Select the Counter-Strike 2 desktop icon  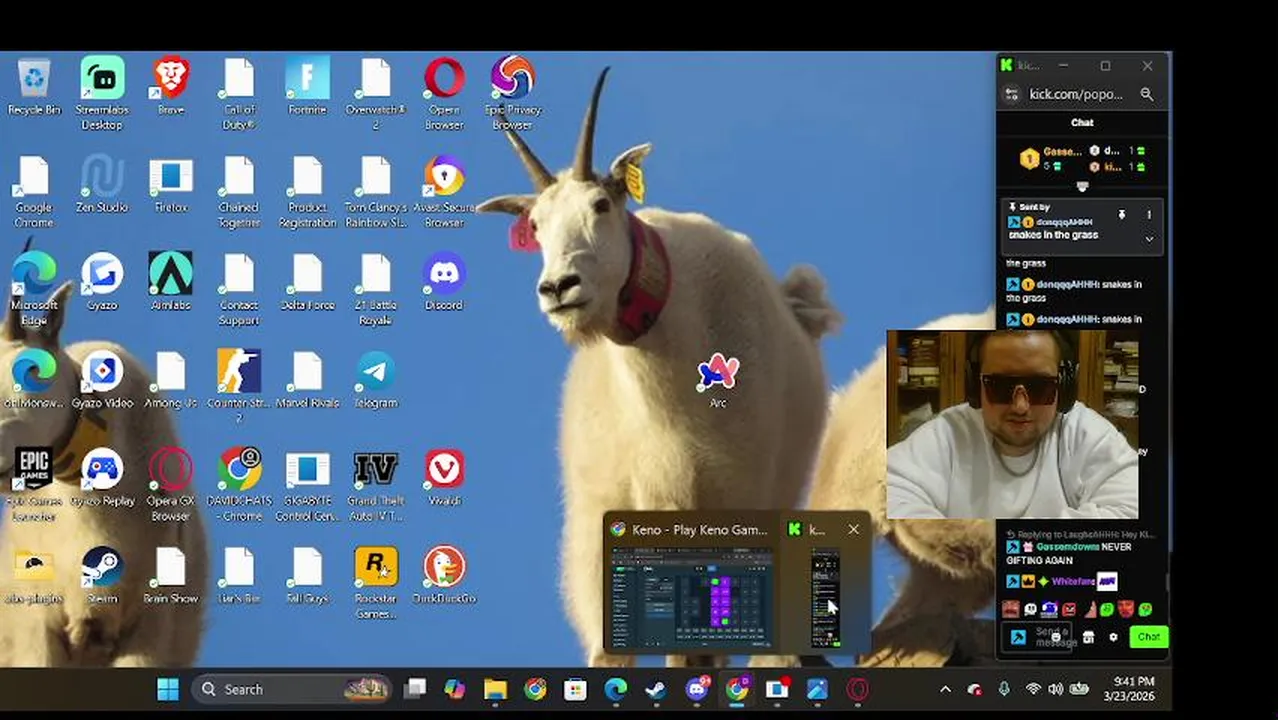[x=239, y=388]
